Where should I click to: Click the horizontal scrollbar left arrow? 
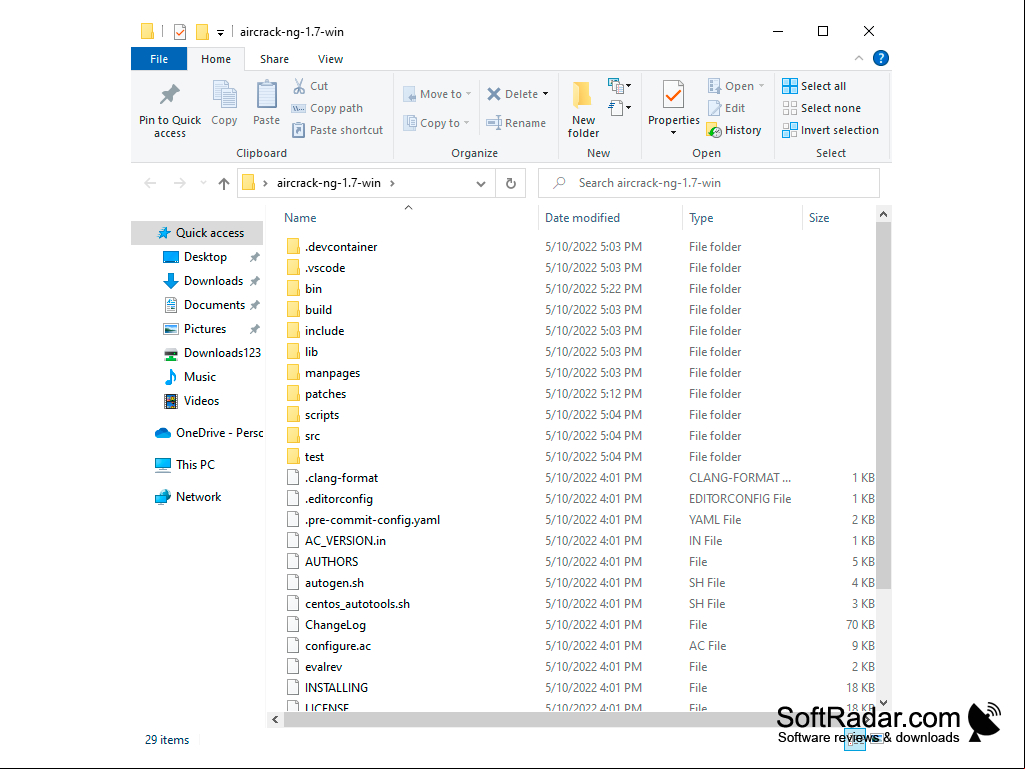coord(275,720)
